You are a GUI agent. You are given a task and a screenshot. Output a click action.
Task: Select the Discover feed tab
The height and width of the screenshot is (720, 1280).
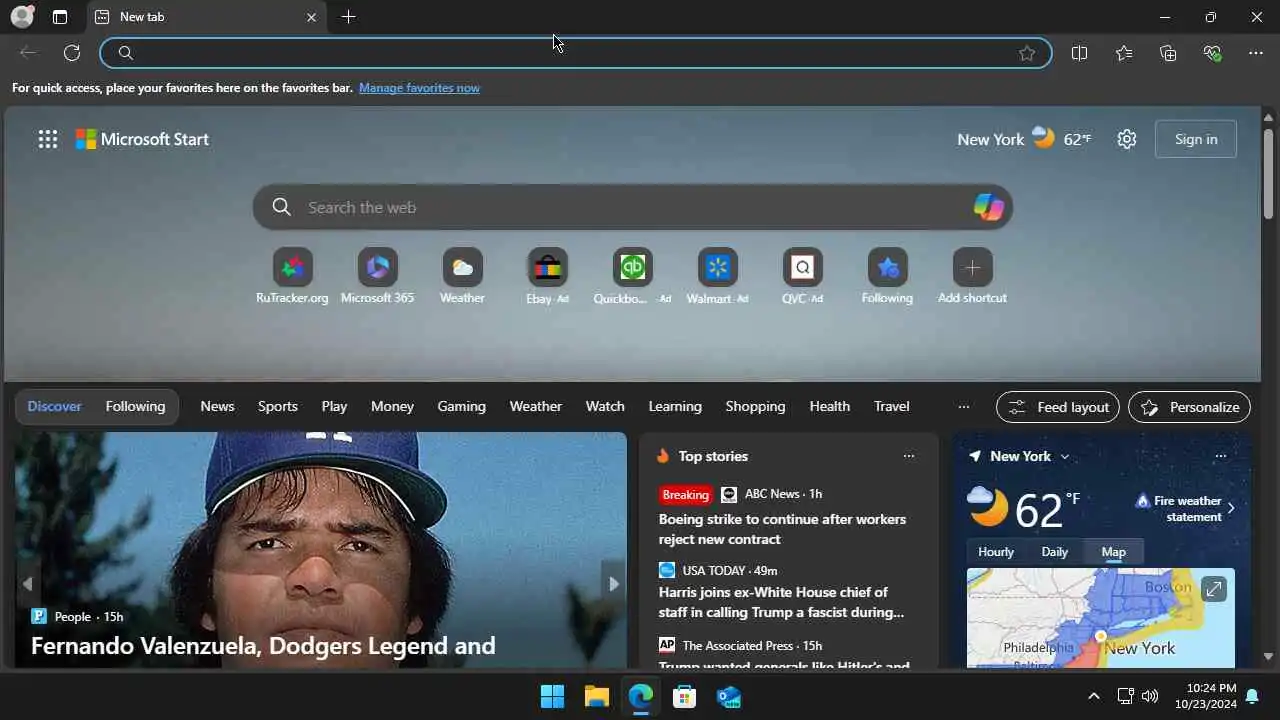click(x=54, y=406)
